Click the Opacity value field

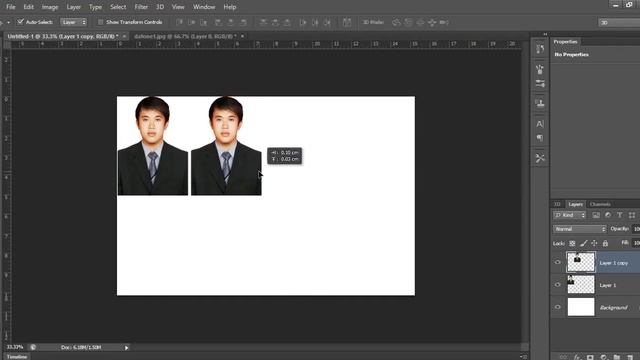point(636,229)
